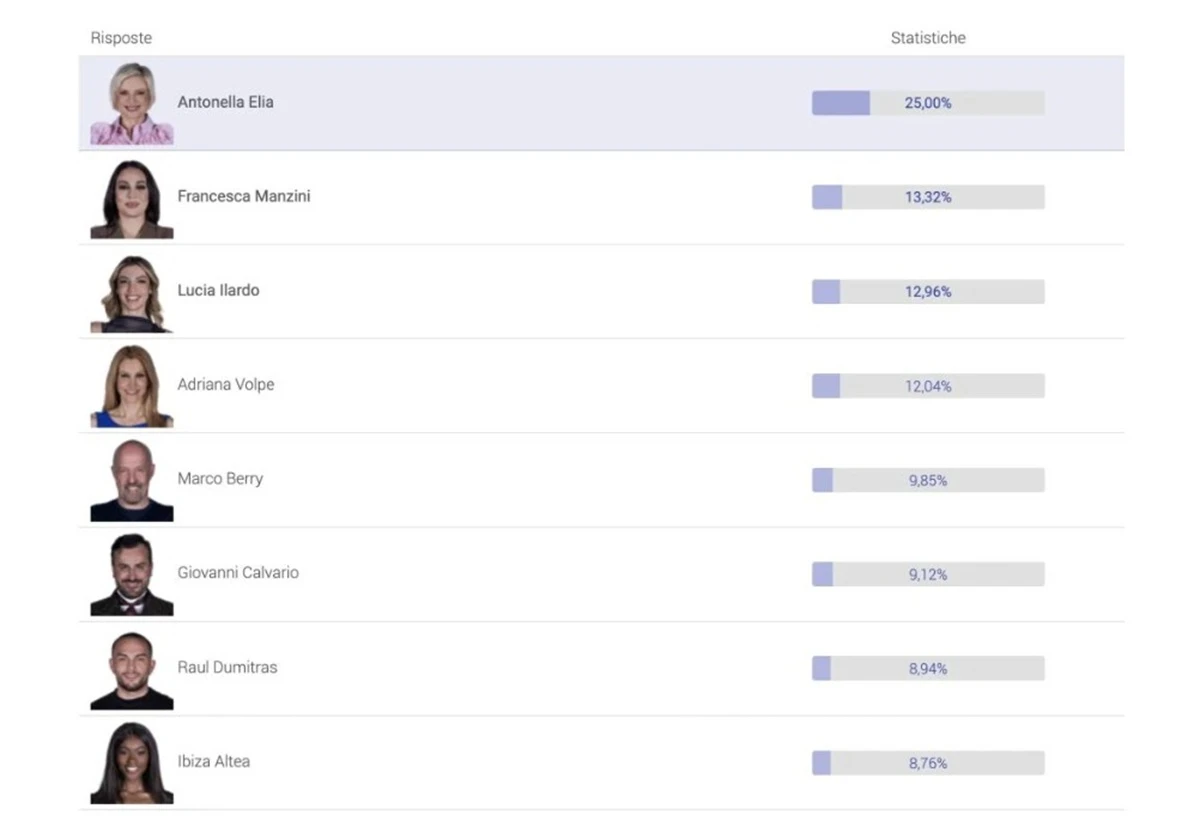Screen dimensions: 1200x827
Task: Click the 25,00% progress bar
Action: (x=928, y=103)
